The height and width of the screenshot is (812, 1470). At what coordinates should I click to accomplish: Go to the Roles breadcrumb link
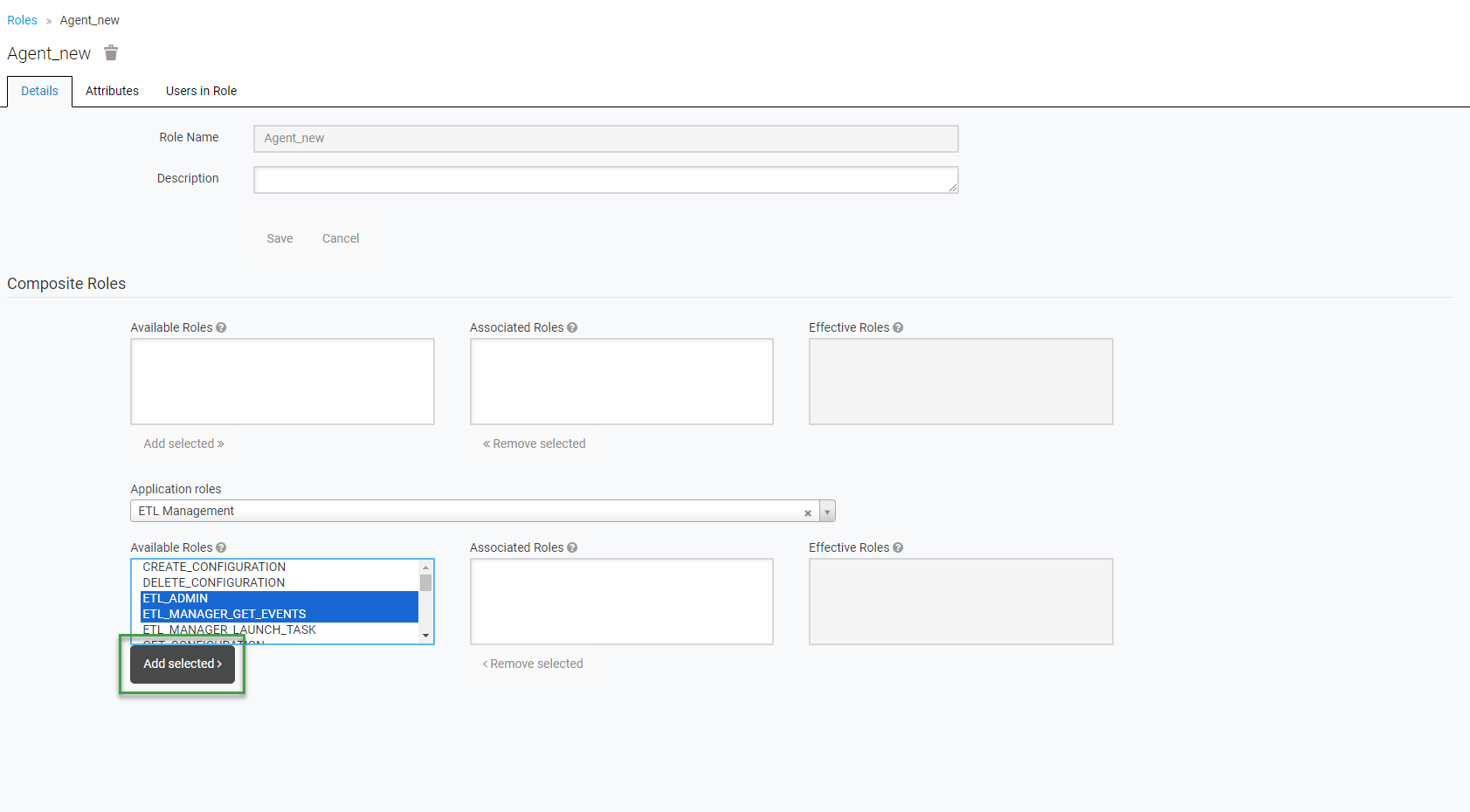pos(22,20)
